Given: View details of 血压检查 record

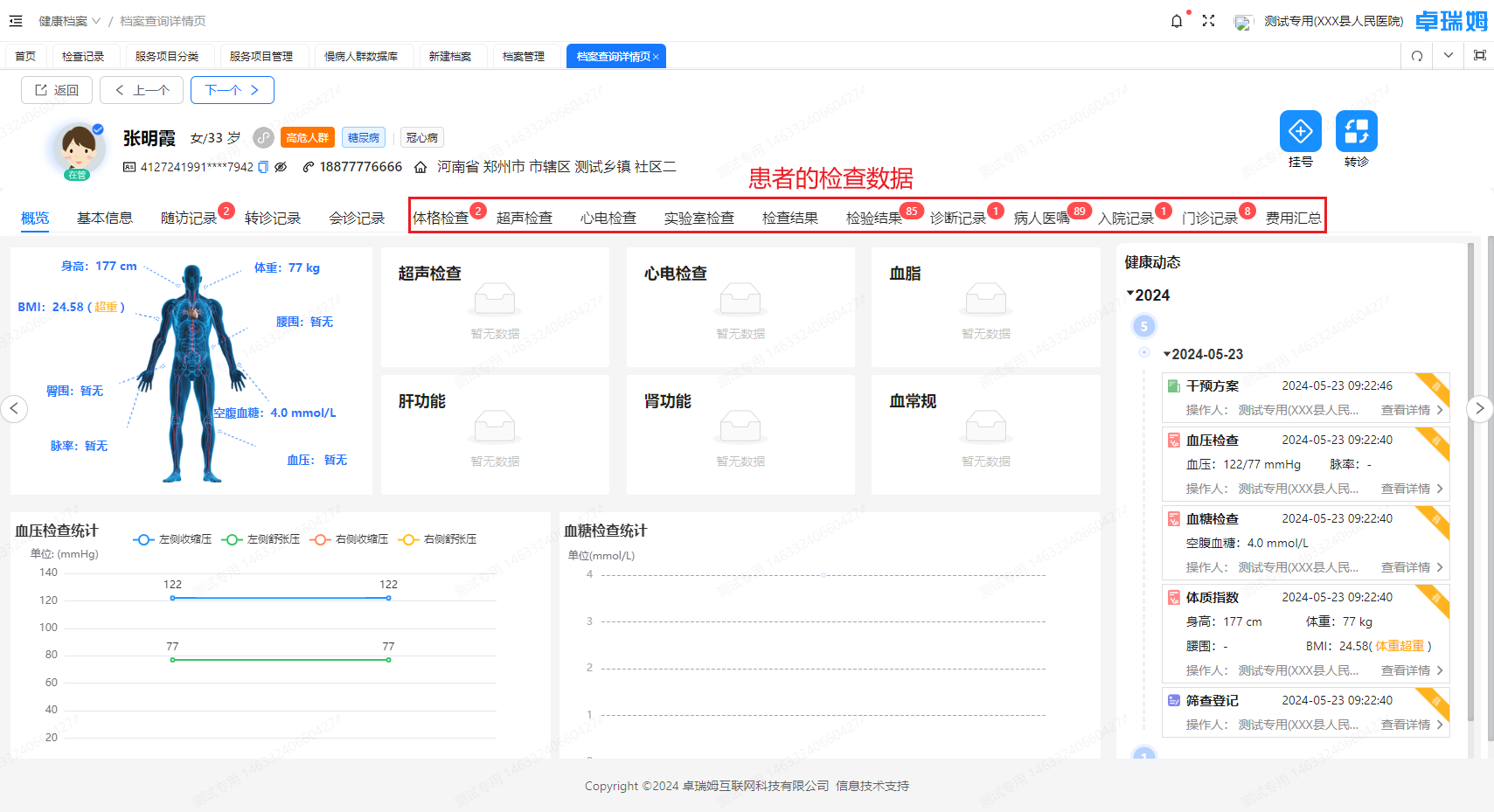Looking at the screenshot, I should pos(1412,489).
